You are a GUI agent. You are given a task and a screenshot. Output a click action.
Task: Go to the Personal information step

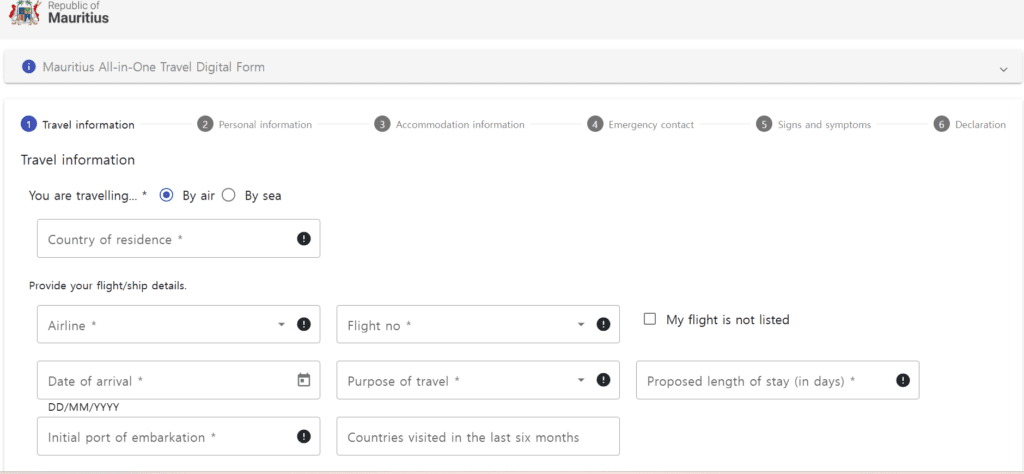pos(255,124)
